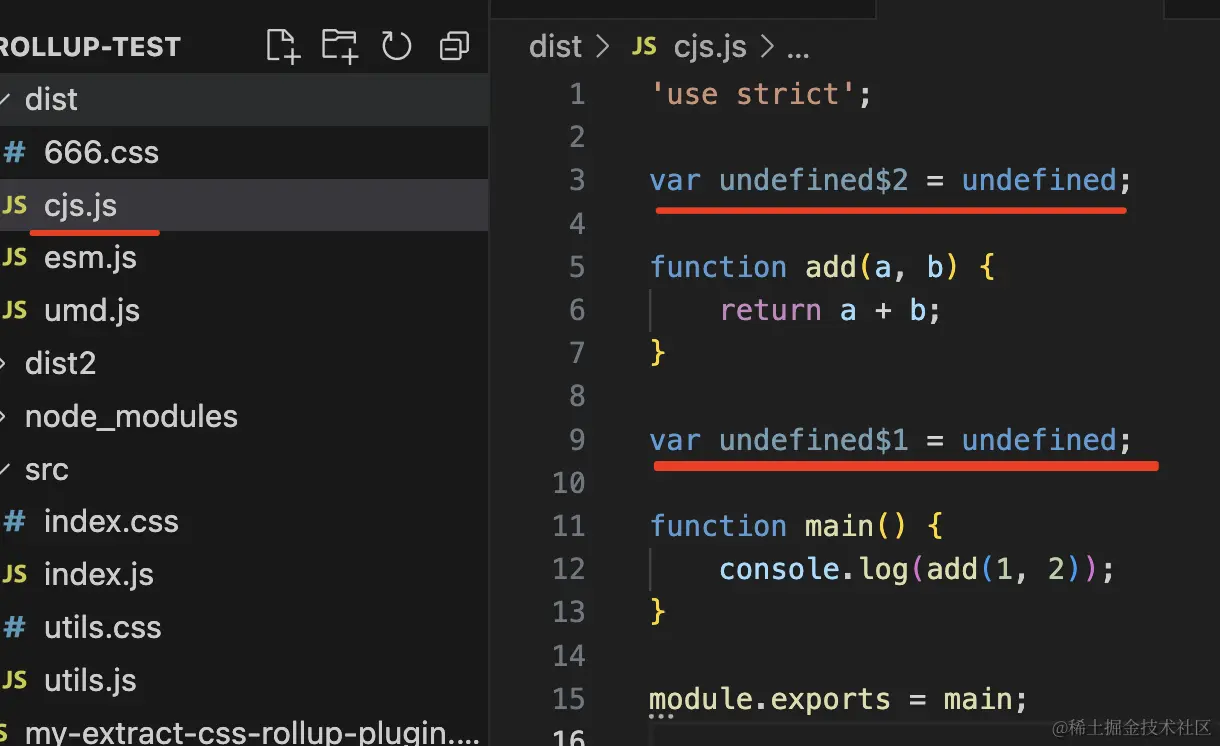This screenshot has width=1220, height=746.
Task: Click the undefined$1 variable name
Action: (813, 440)
